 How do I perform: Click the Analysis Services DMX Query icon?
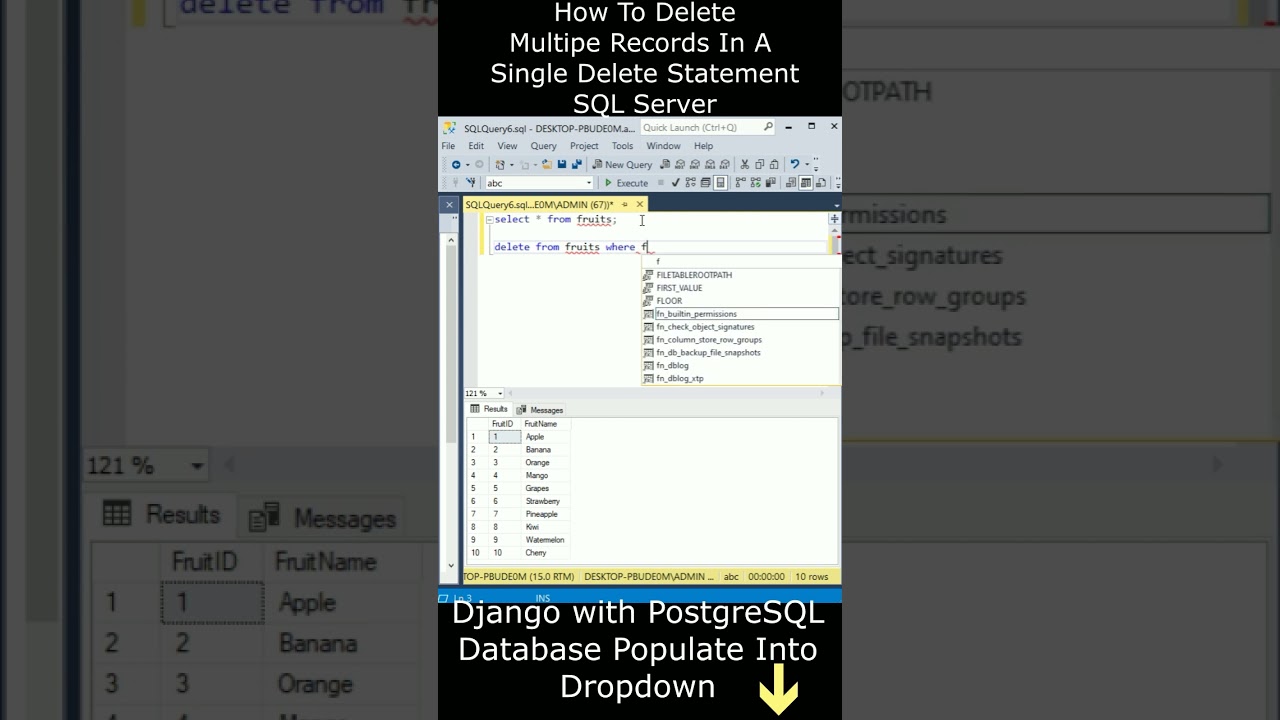tap(695, 165)
